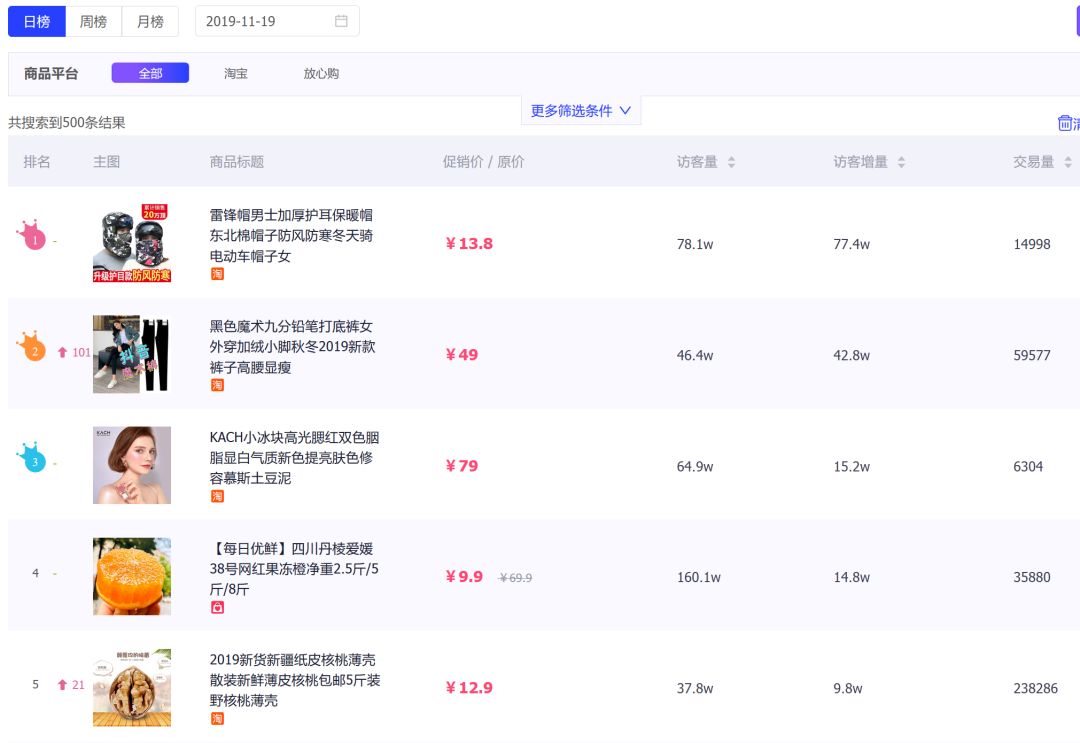Switch to the 月榜 monthly ranking tab
Image resolution: width=1080 pixels, height=743 pixels.
tap(150, 21)
